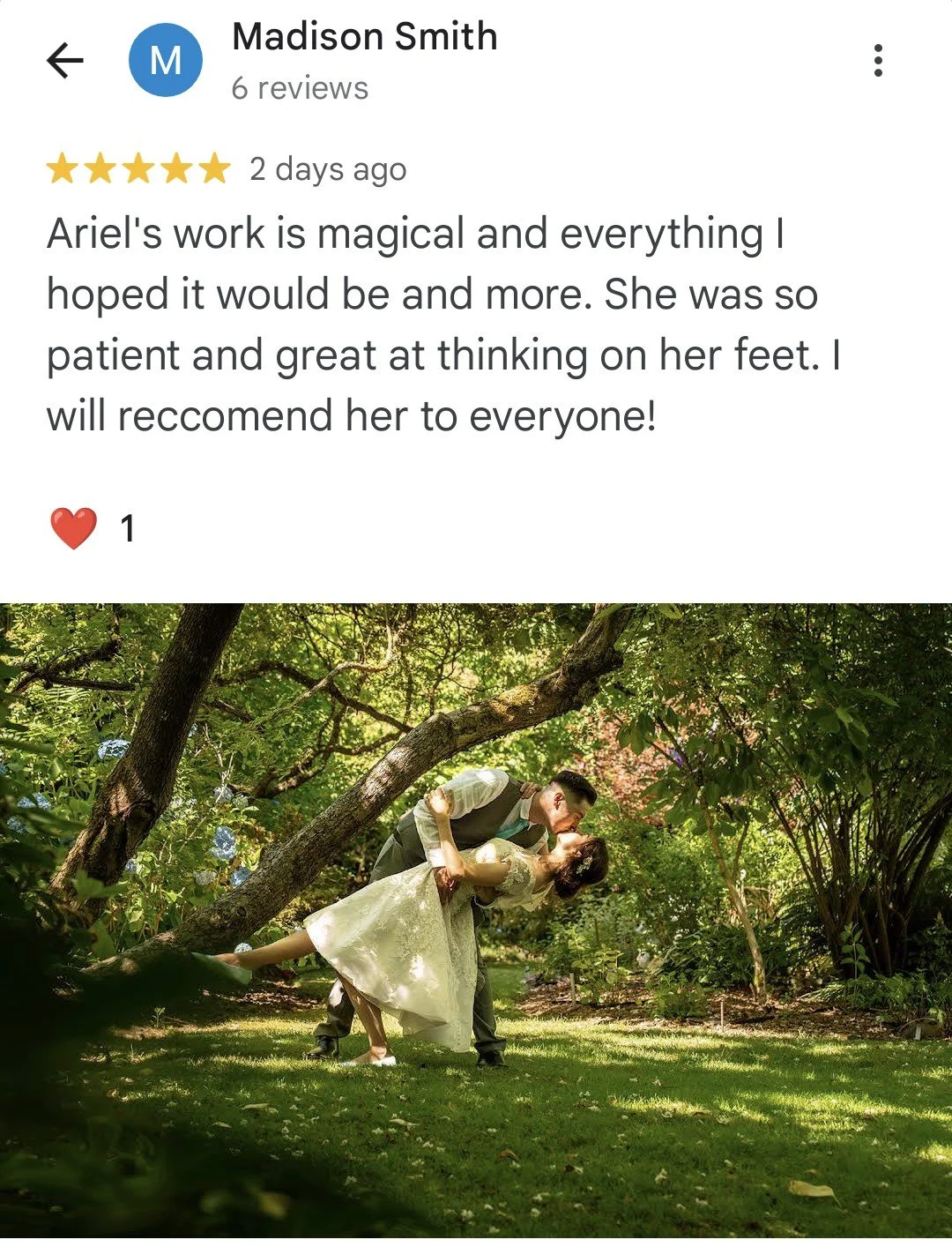Click 'She was so' in review text

click(711, 295)
